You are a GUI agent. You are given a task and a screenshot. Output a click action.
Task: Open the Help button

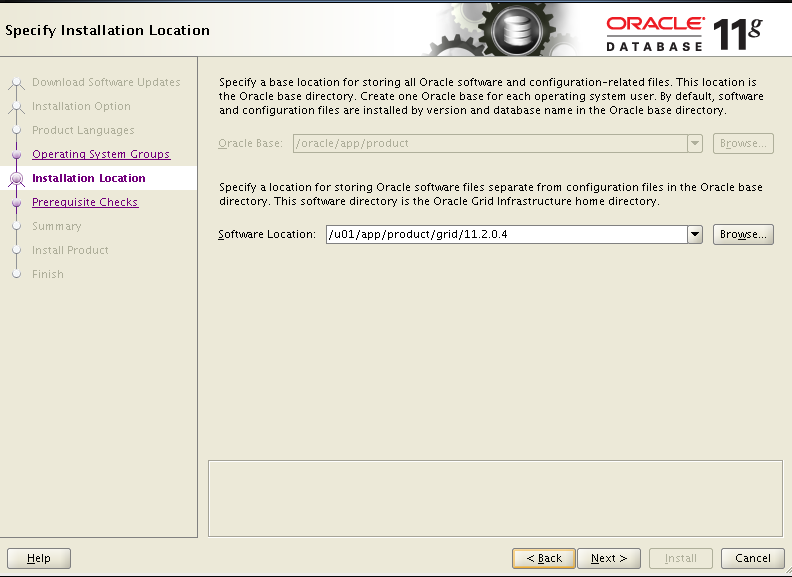(39, 558)
